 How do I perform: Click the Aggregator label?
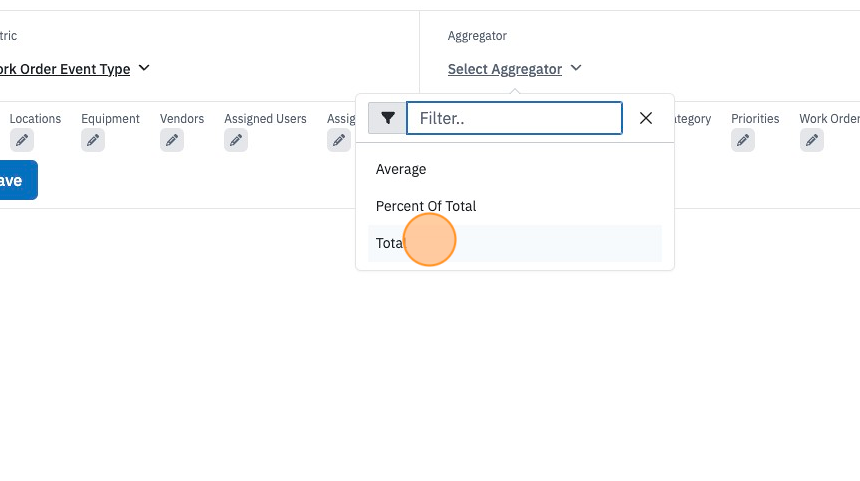point(477,36)
